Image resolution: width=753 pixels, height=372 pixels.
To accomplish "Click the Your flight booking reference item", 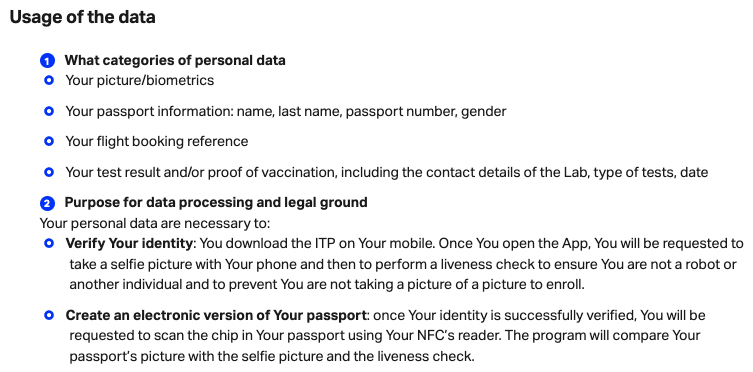I will tap(157, 142).
